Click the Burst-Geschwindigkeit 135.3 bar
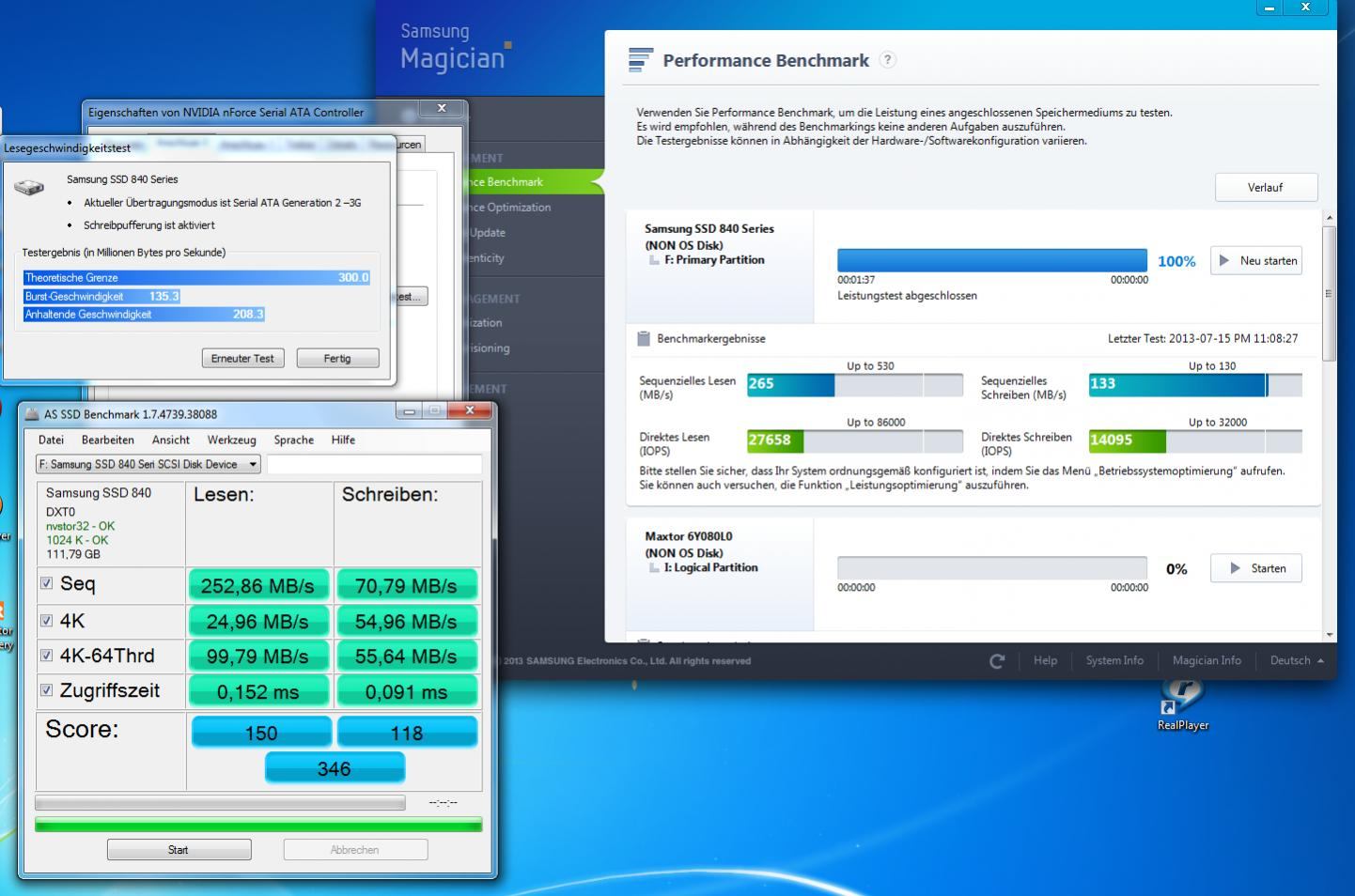Viewport: 1355px width, 896px height. 101,296
